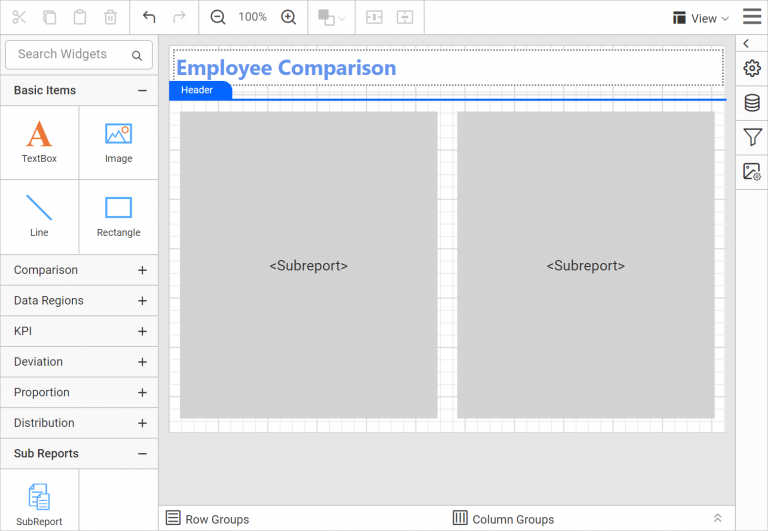Select the Image widget
Viewport: 768px width, 531px height.
(x=119, y=142)
